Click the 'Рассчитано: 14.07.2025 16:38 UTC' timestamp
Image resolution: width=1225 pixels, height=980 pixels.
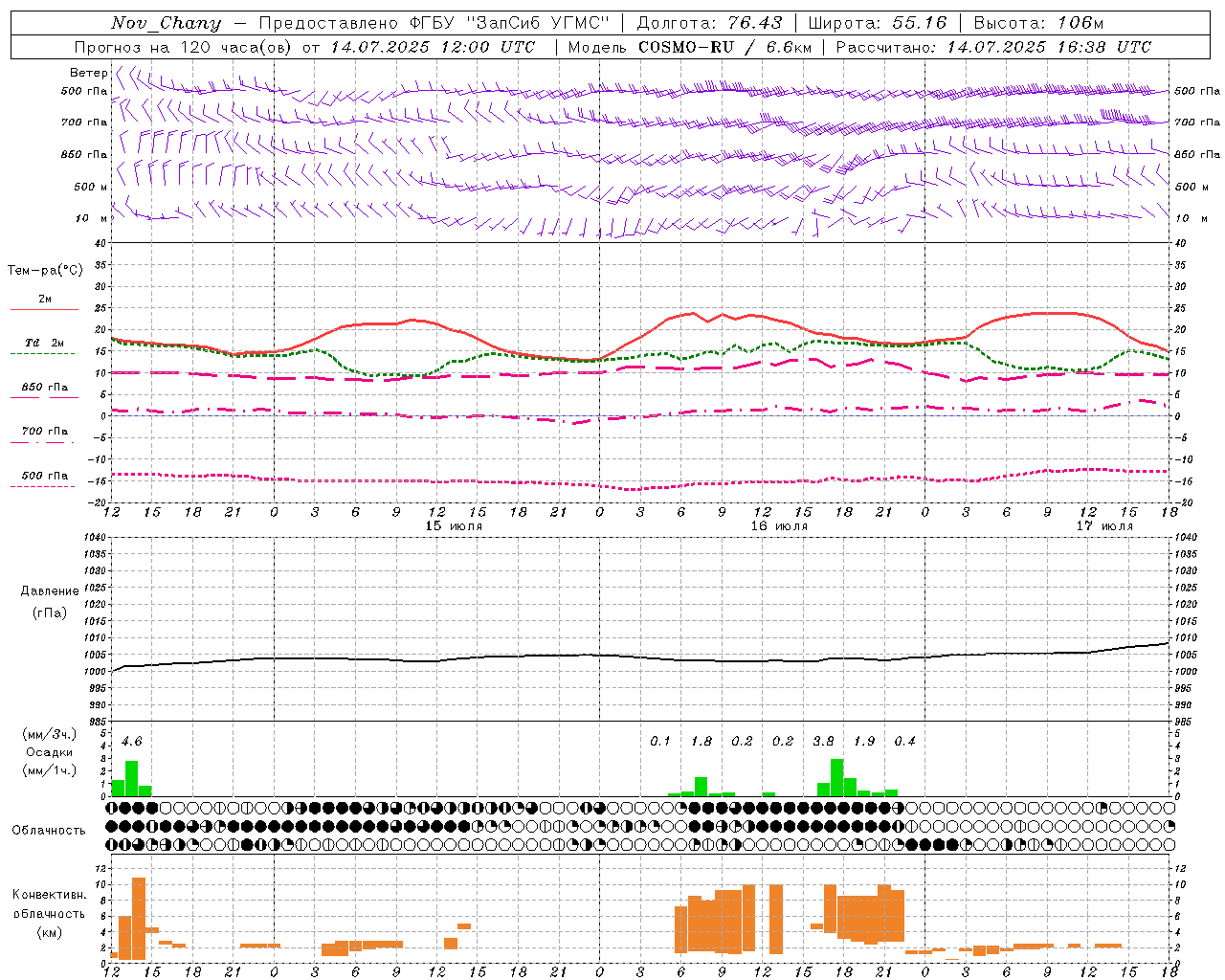[993, 47]
